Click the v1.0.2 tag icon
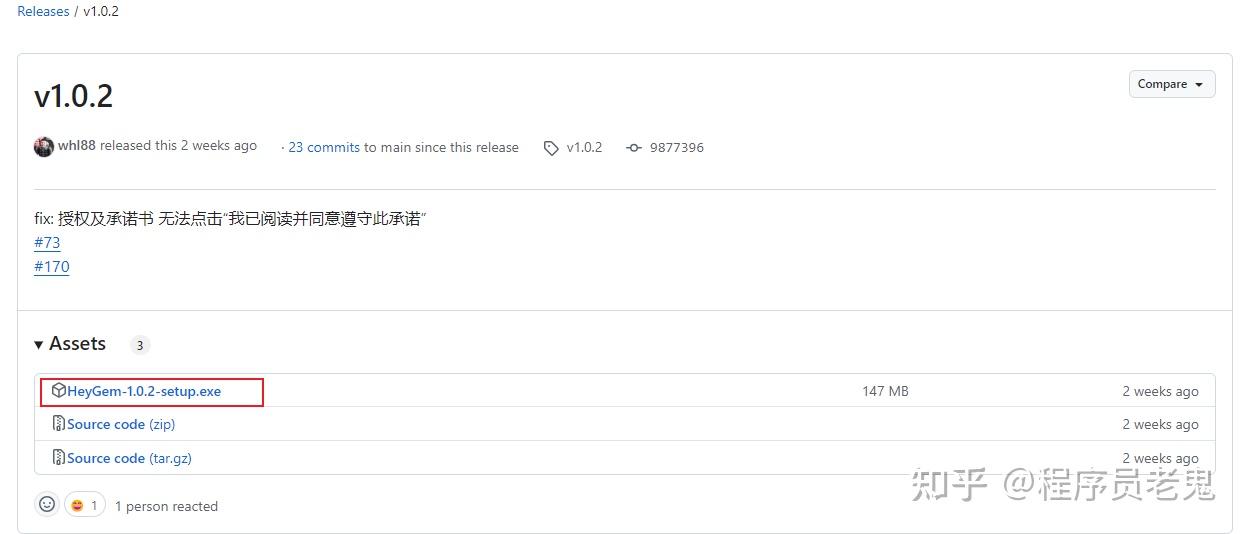This screenshot has width=1247, height=534. (x=551, y=148)
